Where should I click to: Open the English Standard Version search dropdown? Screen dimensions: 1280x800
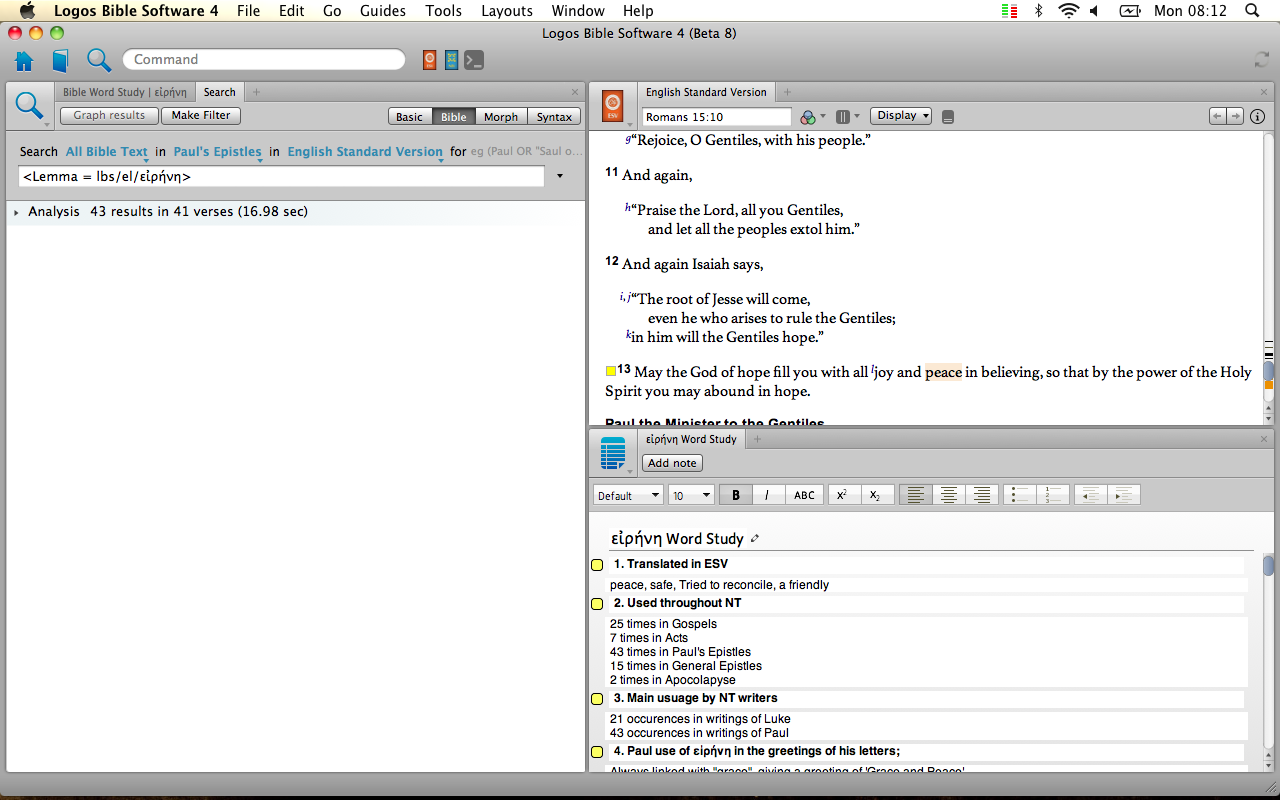point(365,152)
